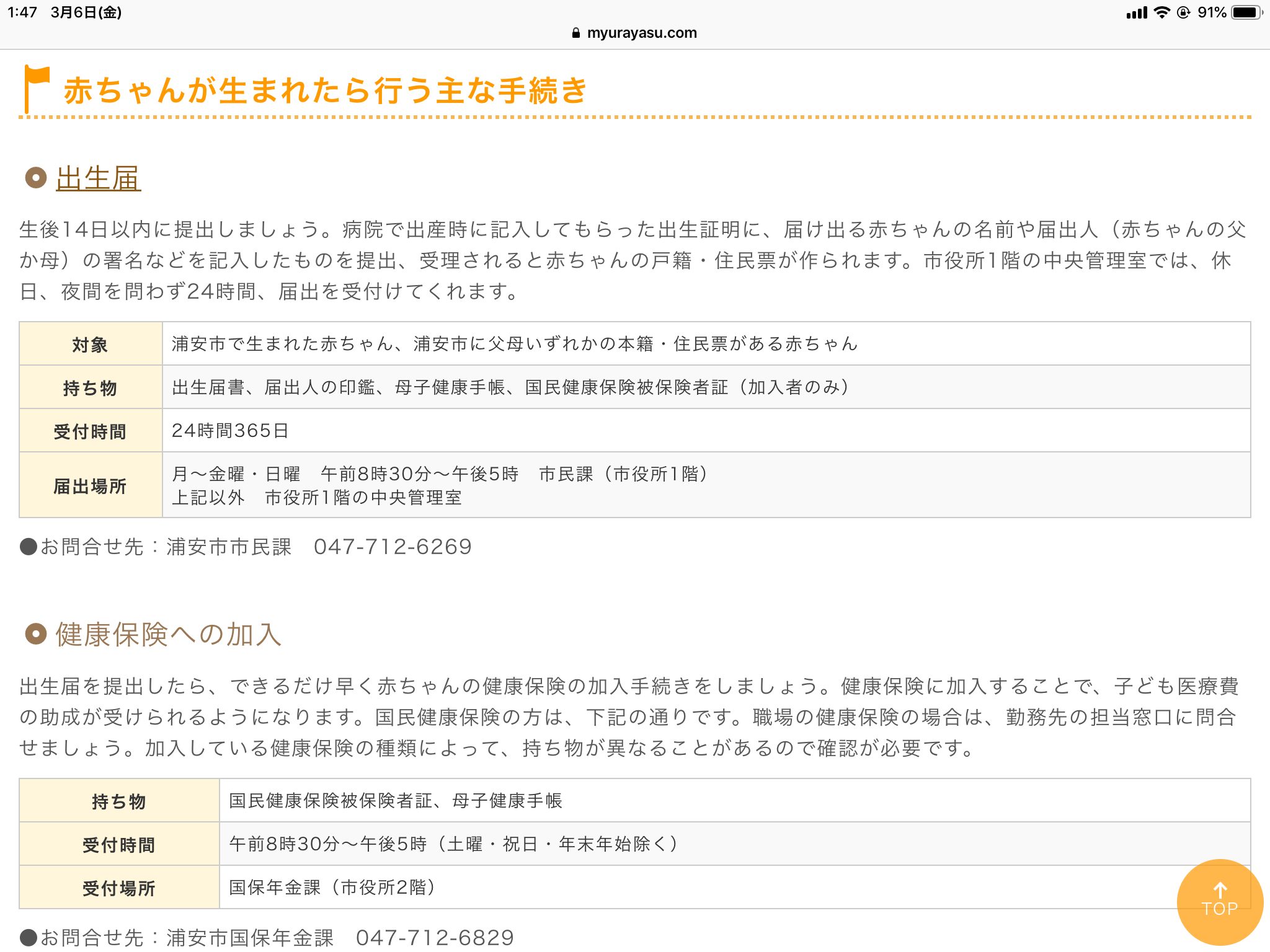1270x952 pixels.
Task: Tap the battery icon in status bar
Action: point(1246,12)
